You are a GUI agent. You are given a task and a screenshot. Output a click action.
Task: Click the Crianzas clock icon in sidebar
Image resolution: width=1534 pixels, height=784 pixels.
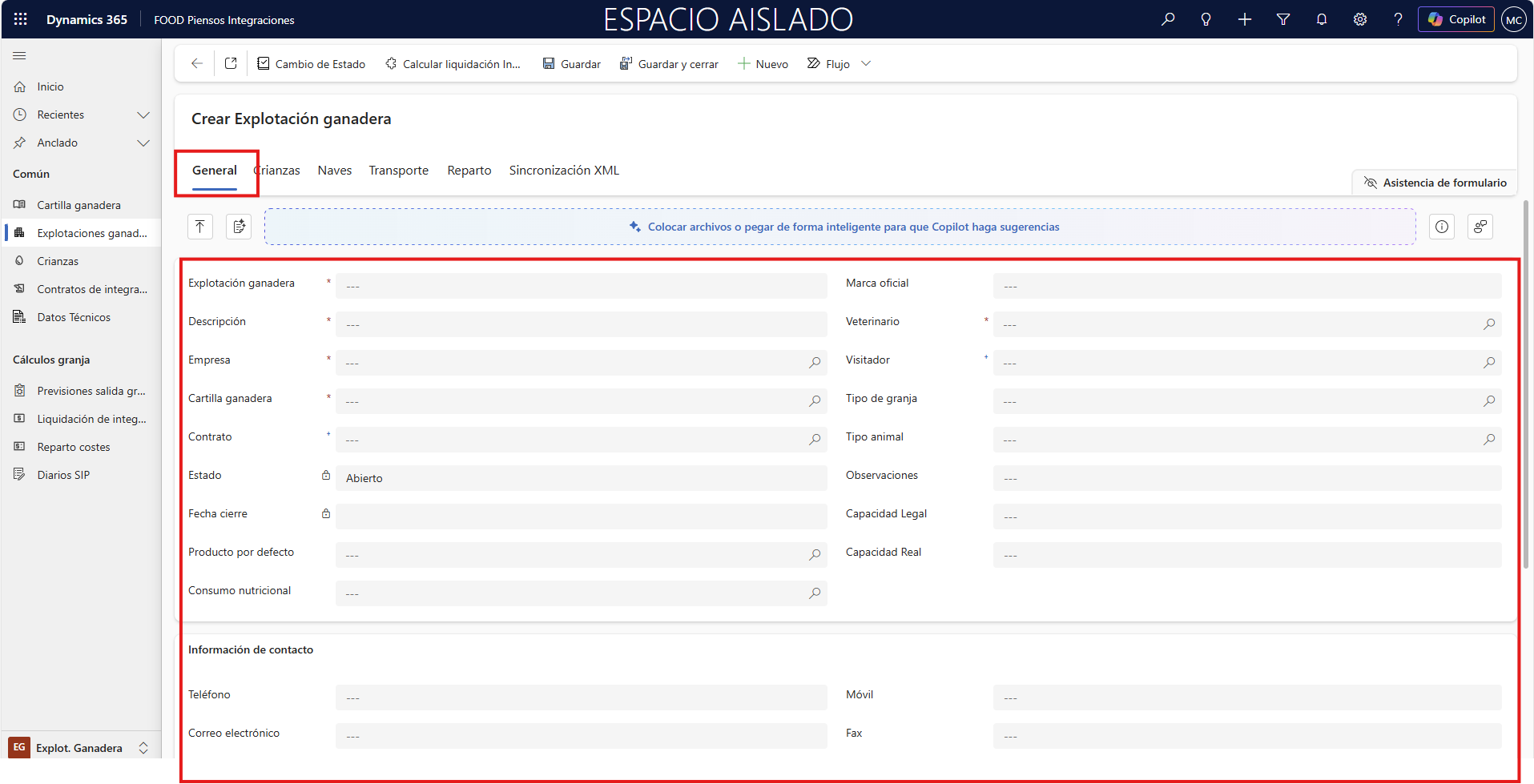pos(20,261)
